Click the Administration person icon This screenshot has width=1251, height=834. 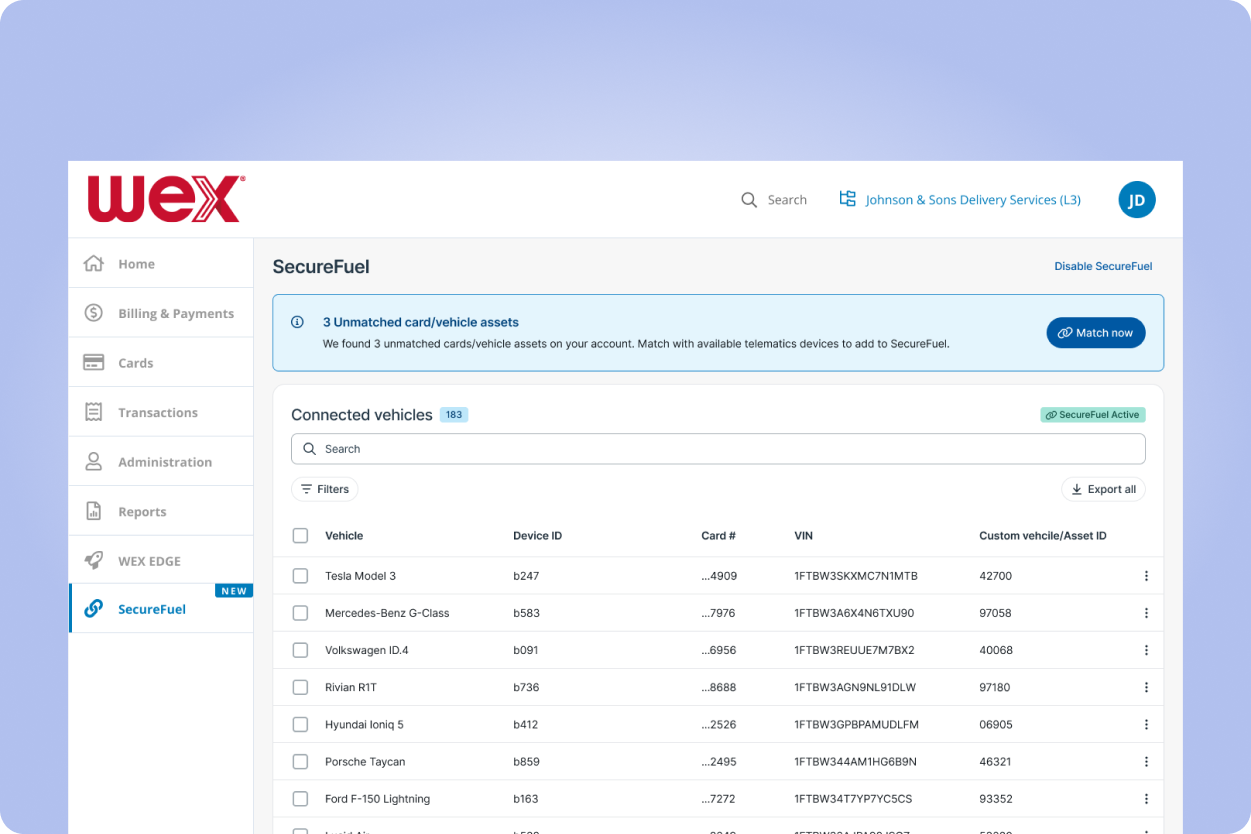[94, 461]
